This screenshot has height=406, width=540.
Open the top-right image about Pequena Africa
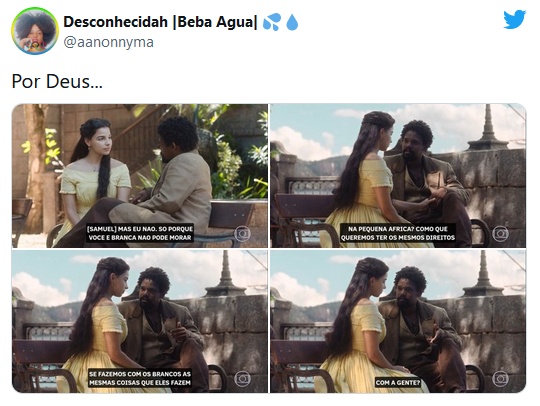click(x=398, y=176)
